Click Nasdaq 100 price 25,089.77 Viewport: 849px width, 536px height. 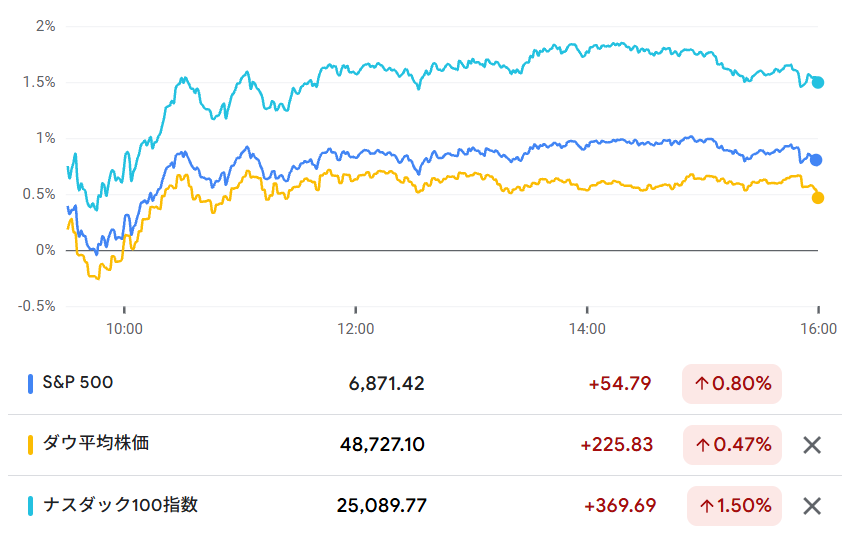(x=382, y=506)
